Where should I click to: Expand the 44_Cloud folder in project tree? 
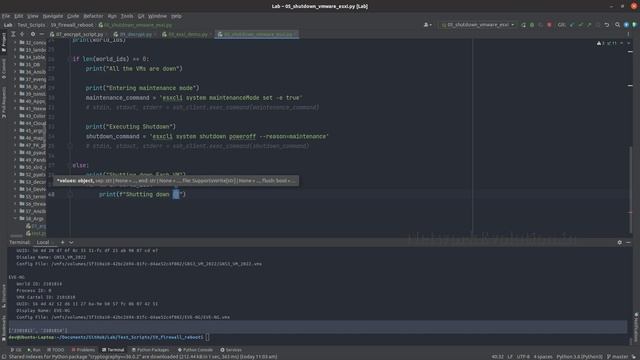(16, 123)
